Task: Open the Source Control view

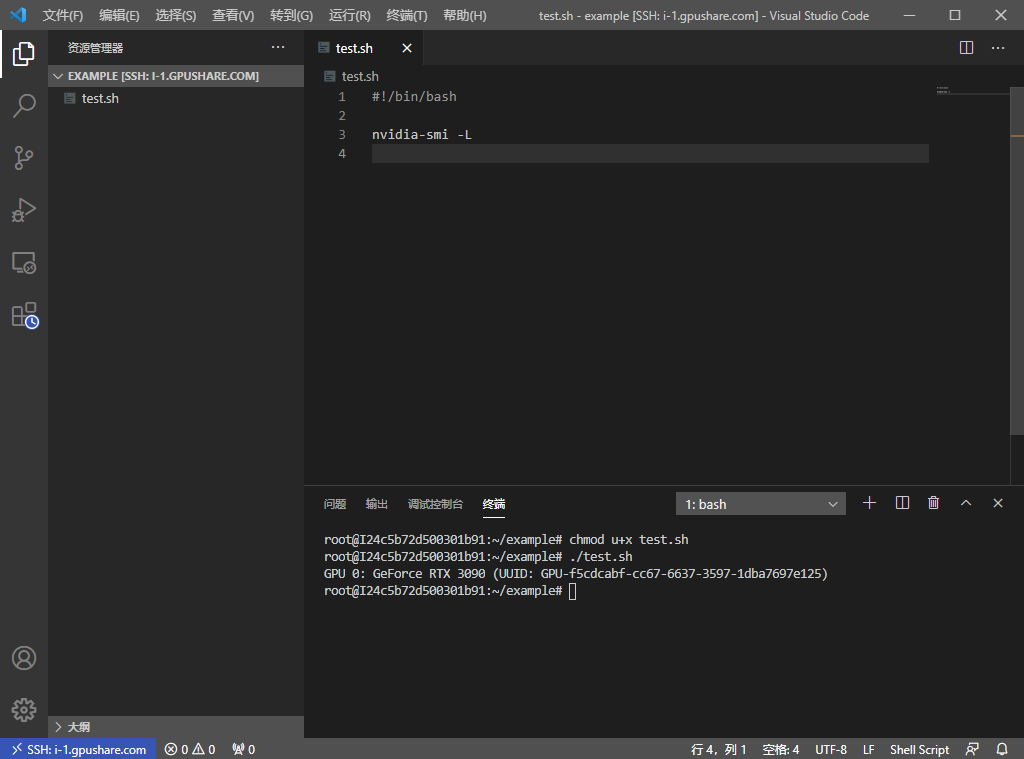Action: 24,157
